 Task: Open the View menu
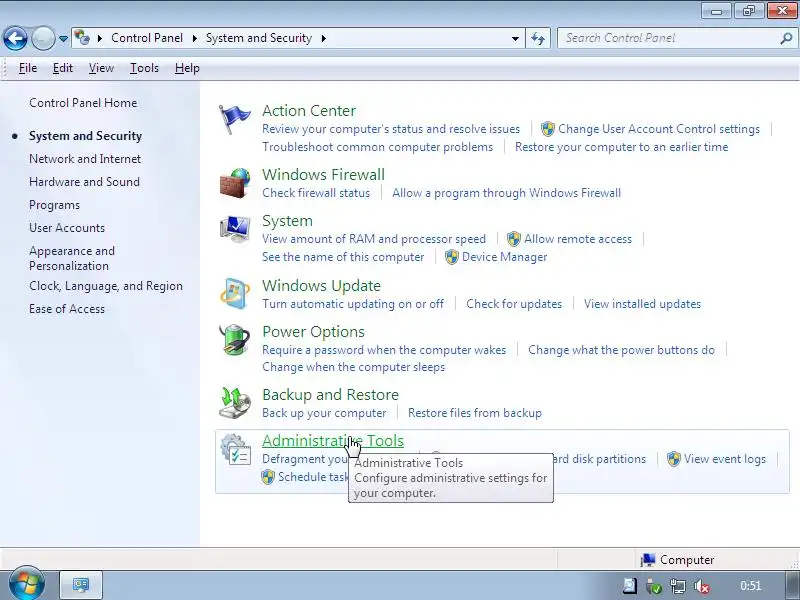coord(101,68)
